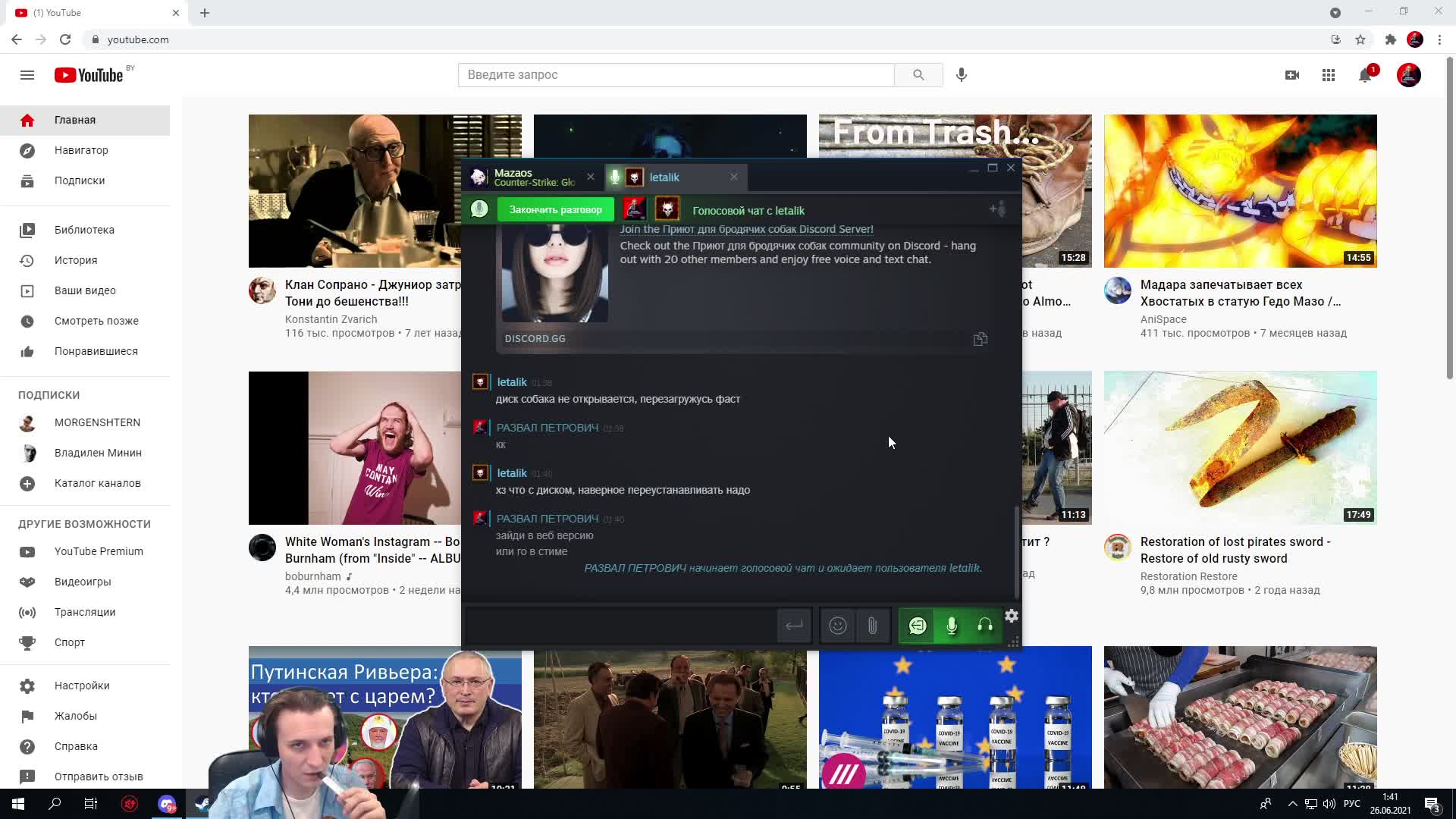The image size is (1456, 819).
Task: Start voice search with microphone icon
Action: pyautogui.click(x=962, y=75)
